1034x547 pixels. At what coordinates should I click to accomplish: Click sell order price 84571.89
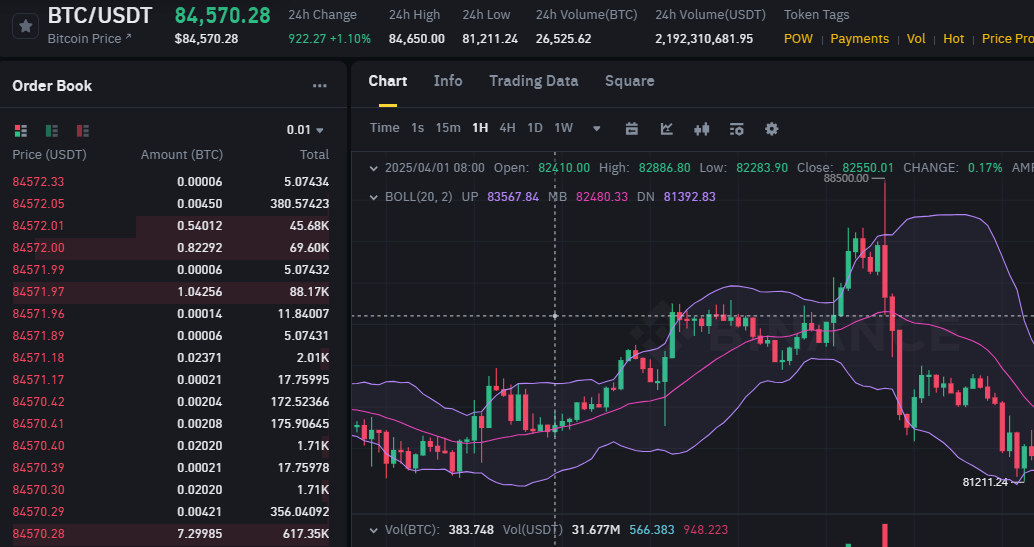tap(38, 336)
